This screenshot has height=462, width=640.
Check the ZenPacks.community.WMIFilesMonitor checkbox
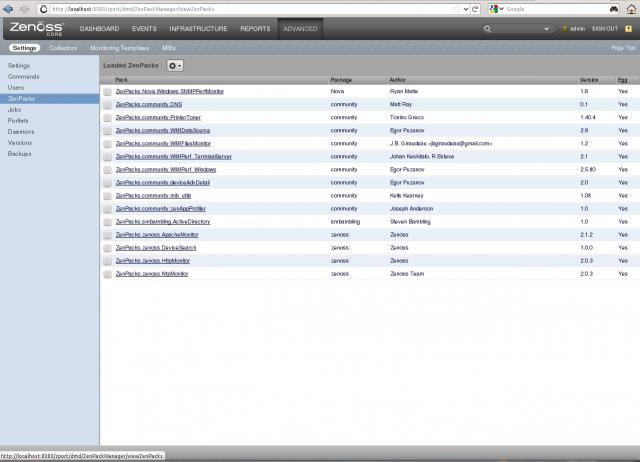coord(107,144)
